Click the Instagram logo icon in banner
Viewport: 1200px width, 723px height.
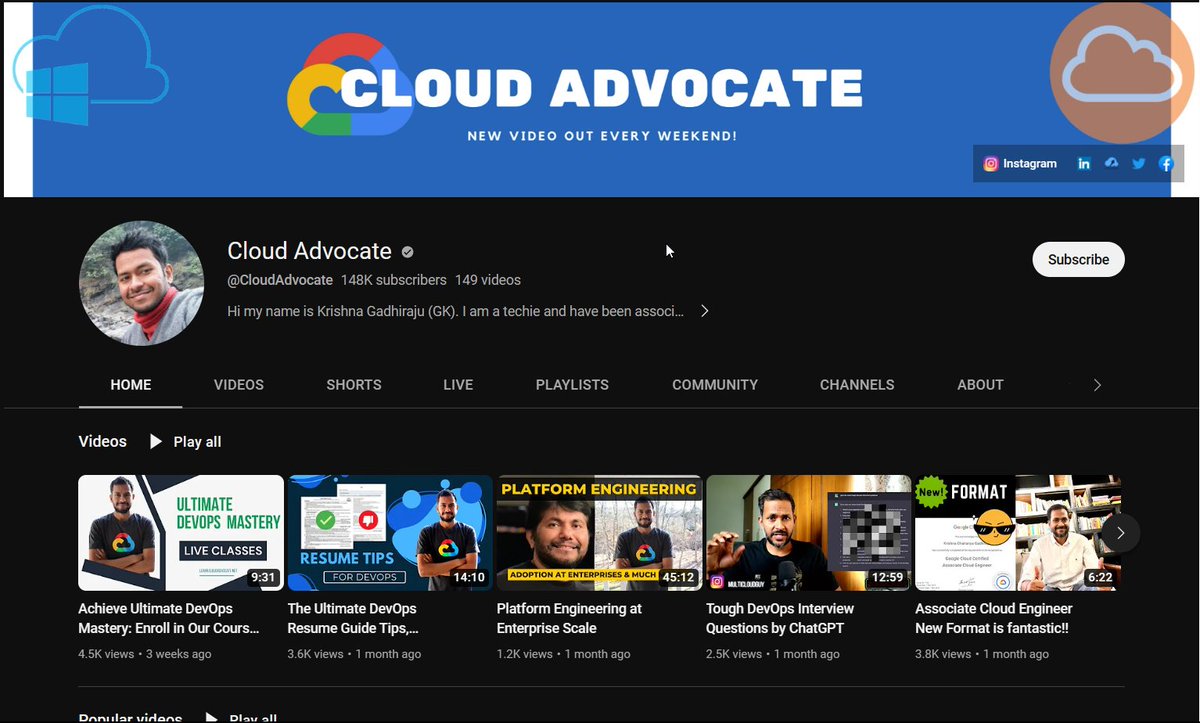pos(990,164)
